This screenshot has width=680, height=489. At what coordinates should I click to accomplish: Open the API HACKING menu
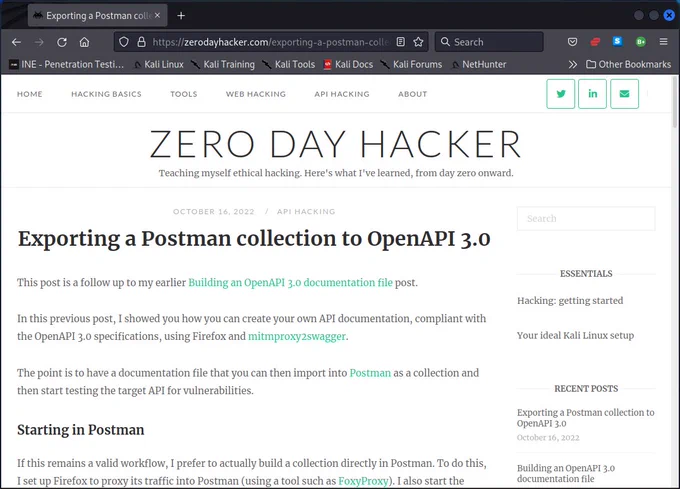point(342,94)
